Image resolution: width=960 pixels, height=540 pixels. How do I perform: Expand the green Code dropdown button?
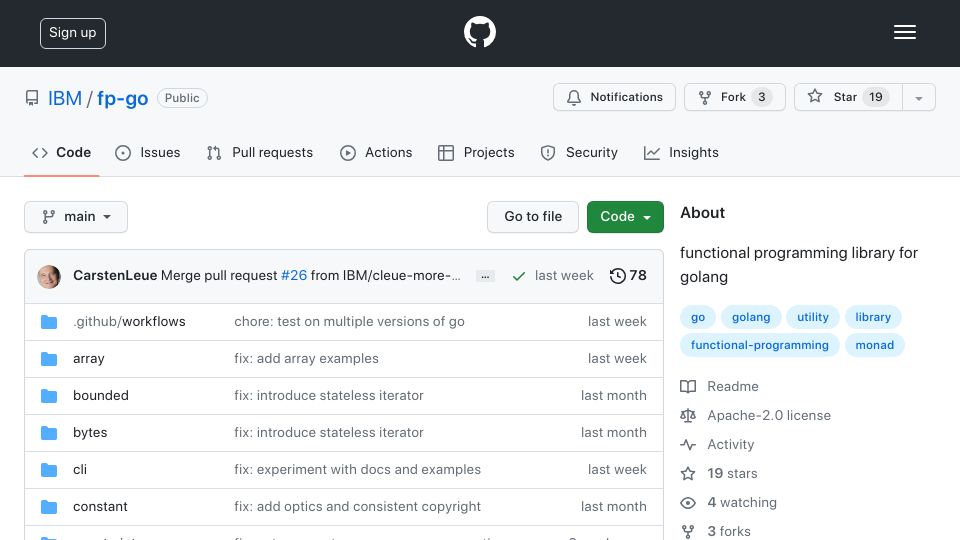pyautogui.click(x=625, y=217)
